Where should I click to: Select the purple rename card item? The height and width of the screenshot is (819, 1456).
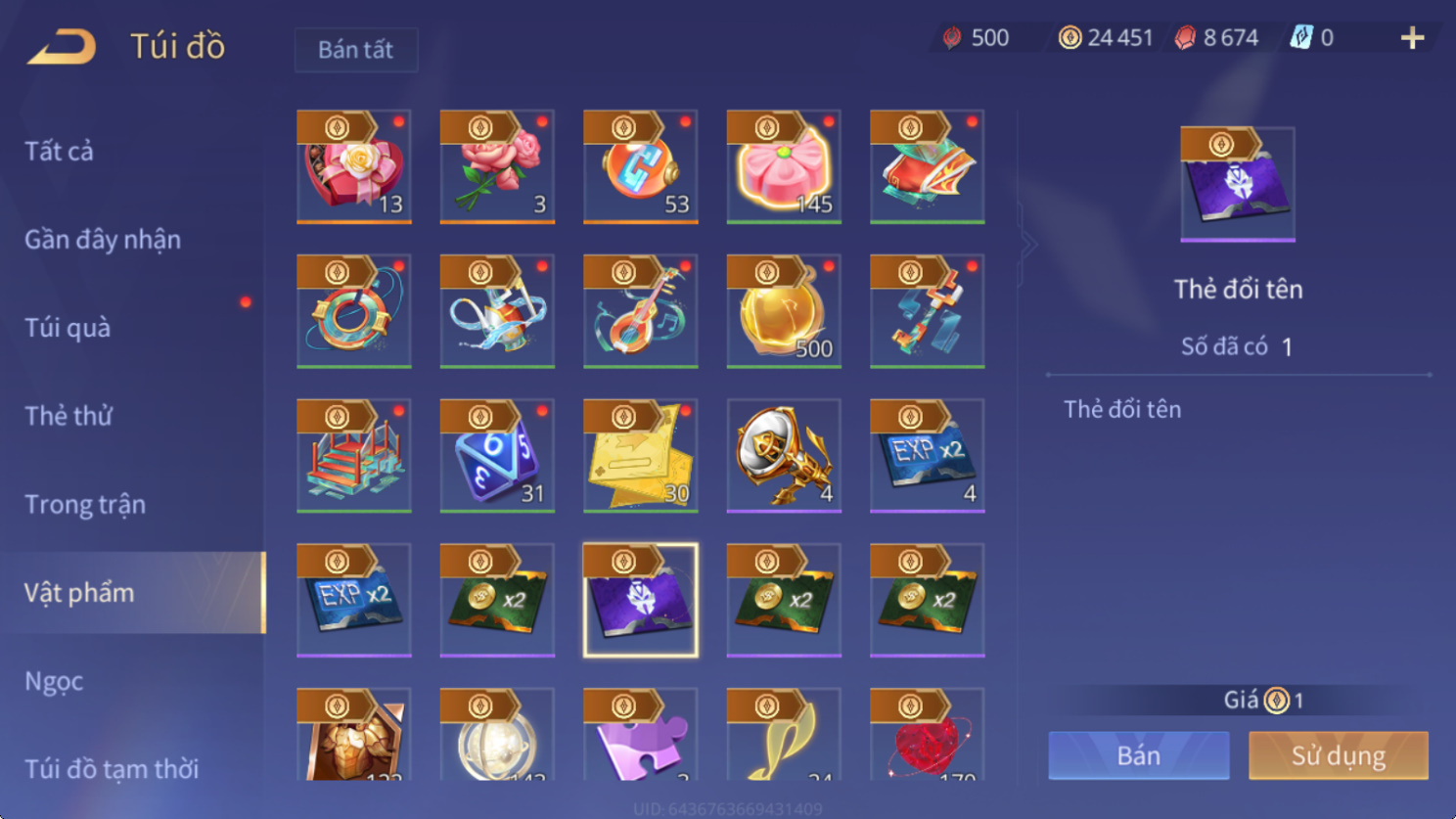[x=641, y=600]
